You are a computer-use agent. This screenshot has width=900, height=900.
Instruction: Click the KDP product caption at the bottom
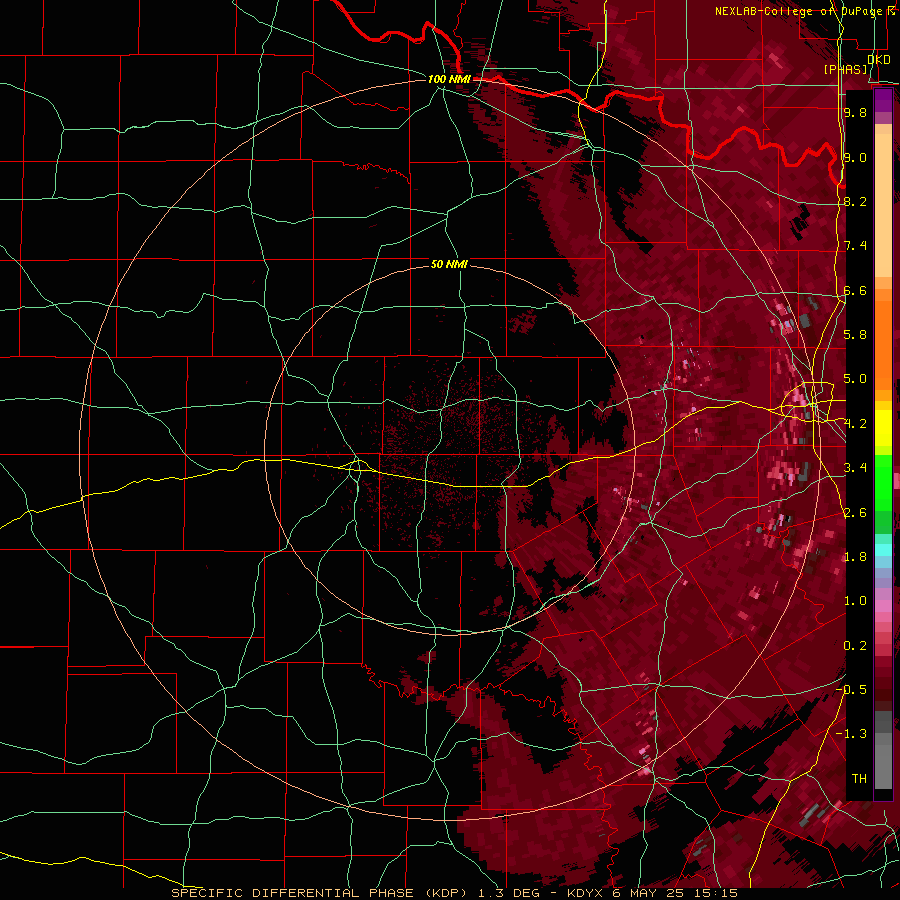pos(454,893)
